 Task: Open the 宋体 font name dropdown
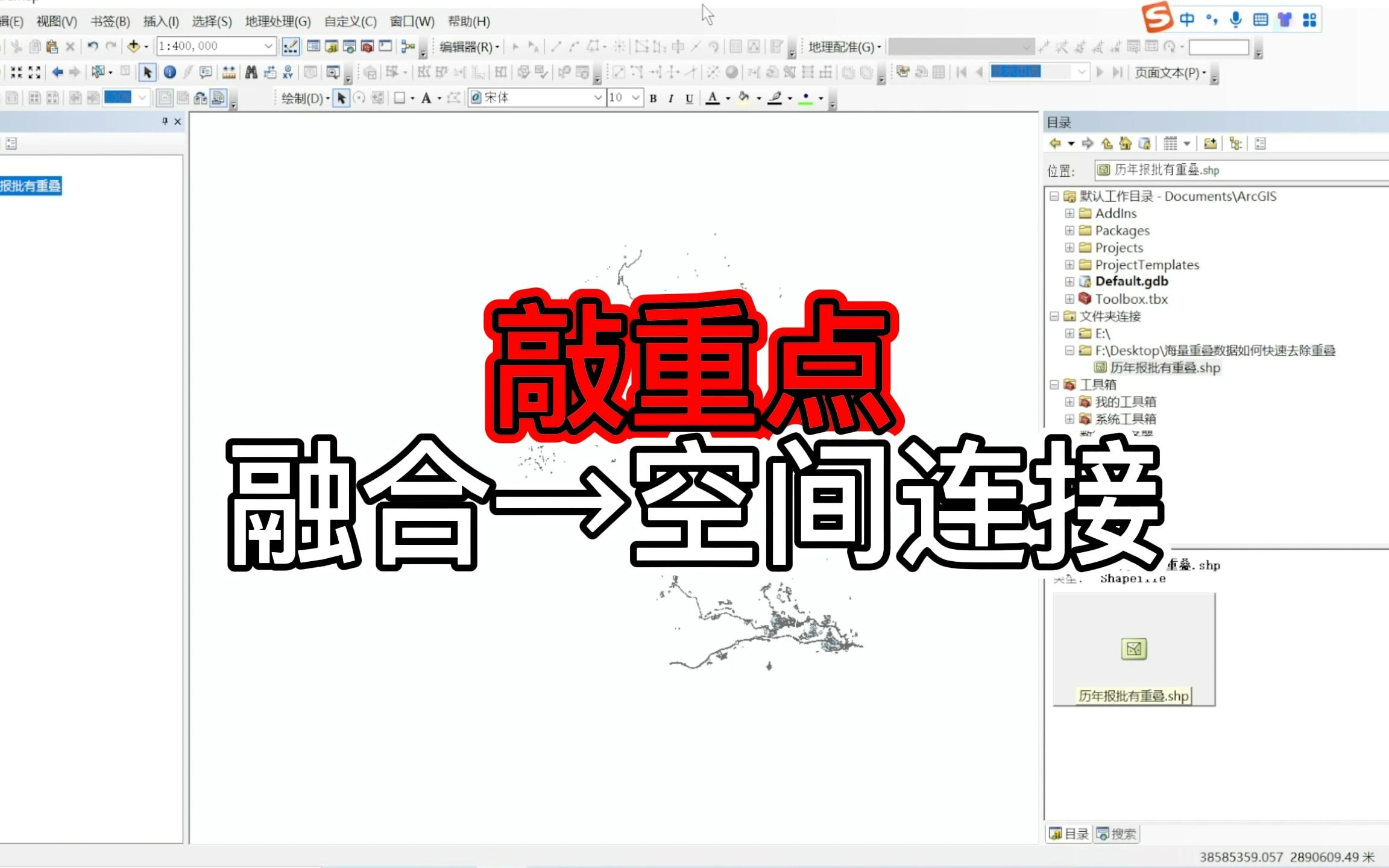pos(597,98)
